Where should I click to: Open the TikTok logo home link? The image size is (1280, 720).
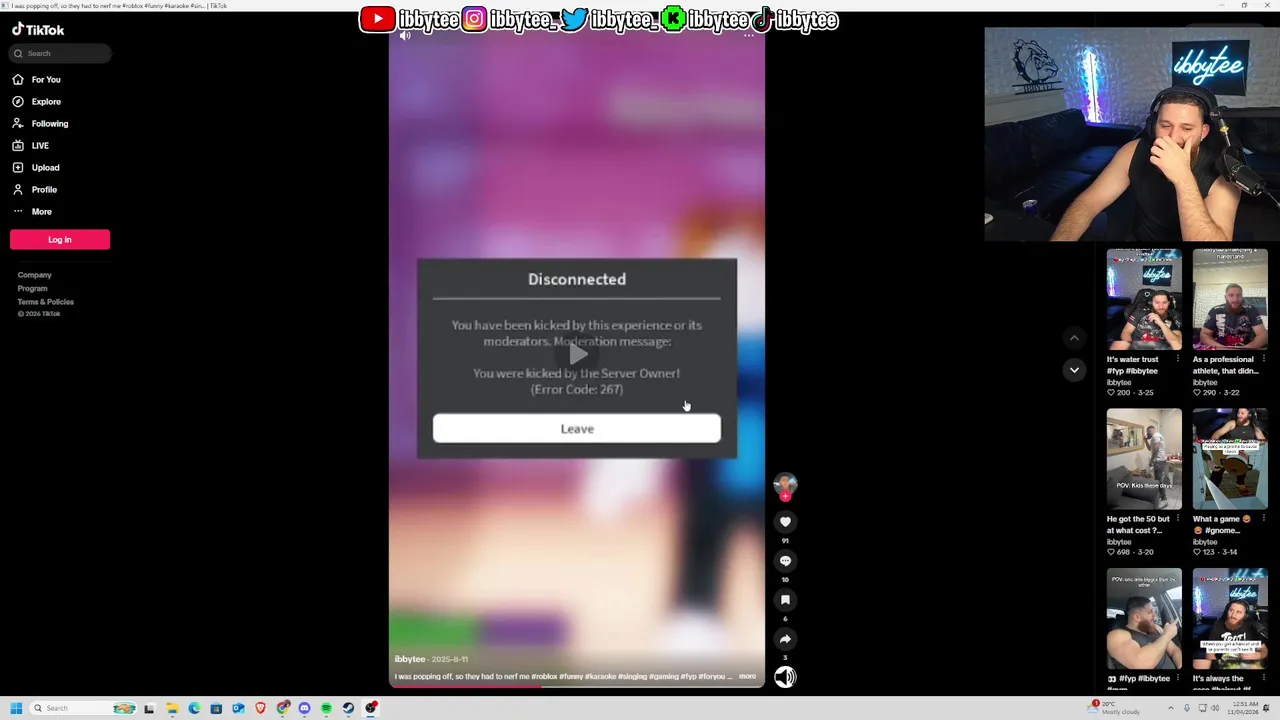tap(38, 30)
